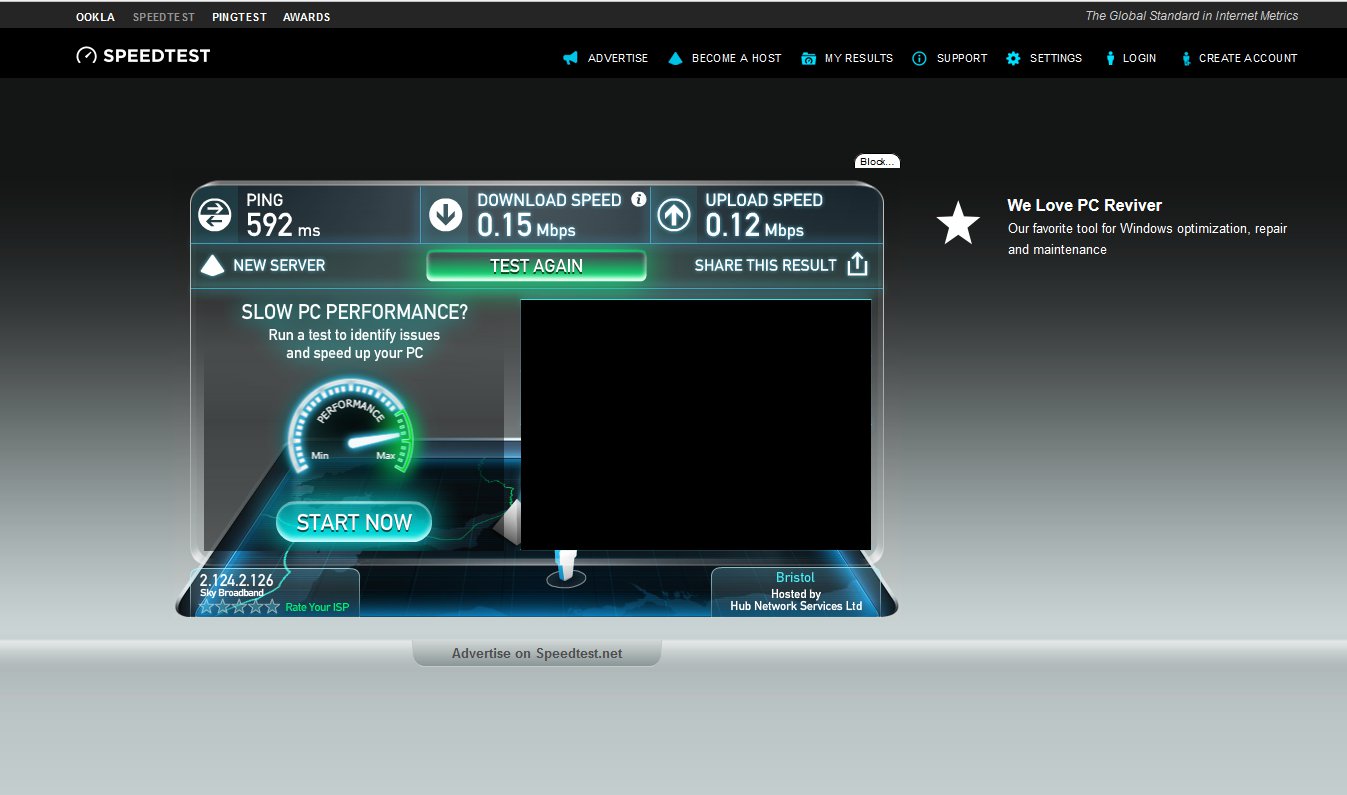The height and width of the screenshot is (795, 1347).
Task: Click Share This Result
Action: (765, 265)
